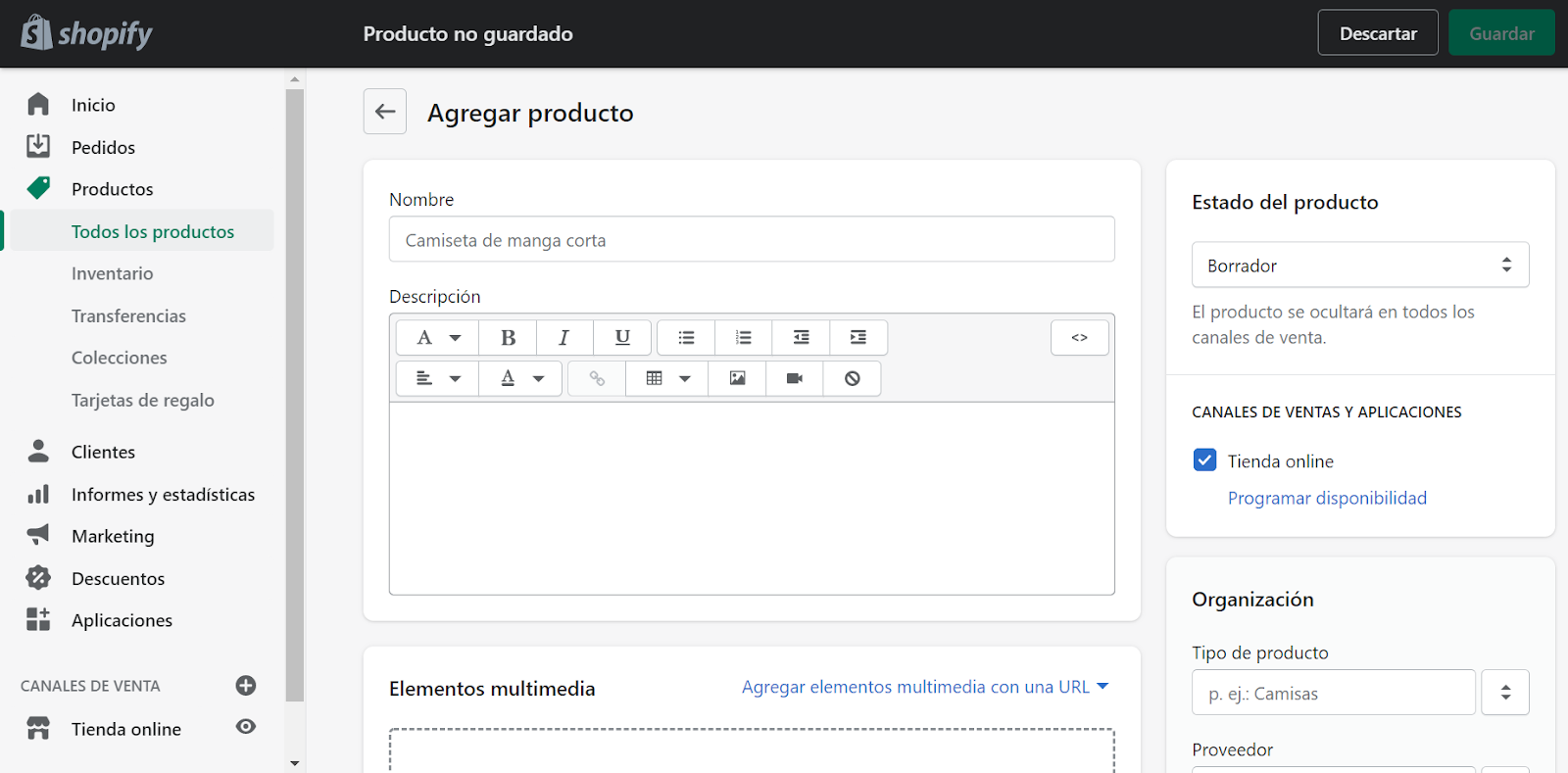Screen dimensions: 1568x773
Task: Click the Inicio home icon
Action: click(38, 104)
